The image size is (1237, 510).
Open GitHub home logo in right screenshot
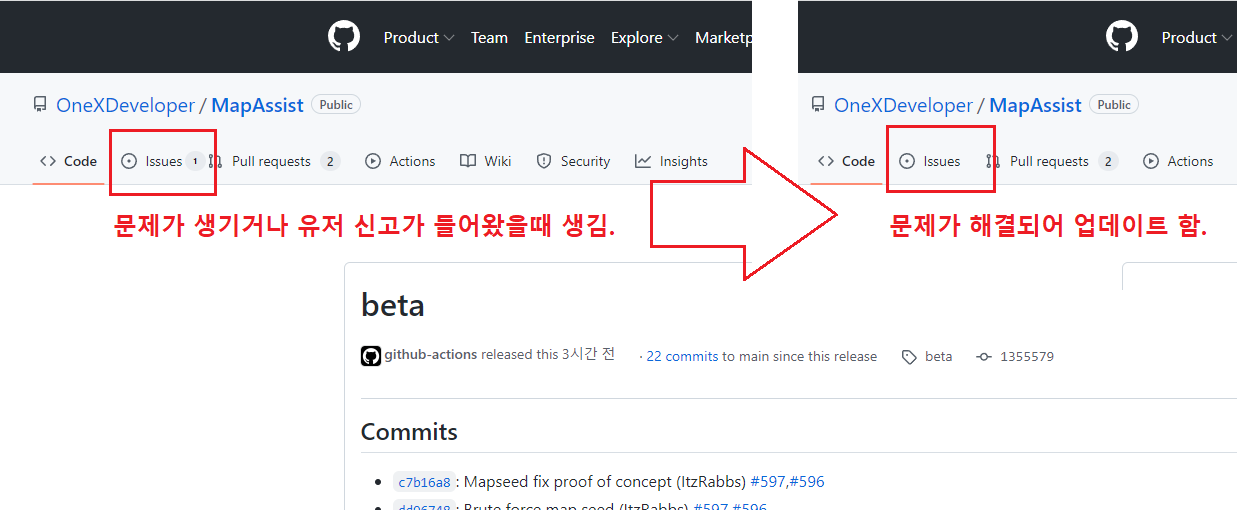pyautogui.click(x=1122, y=37)
